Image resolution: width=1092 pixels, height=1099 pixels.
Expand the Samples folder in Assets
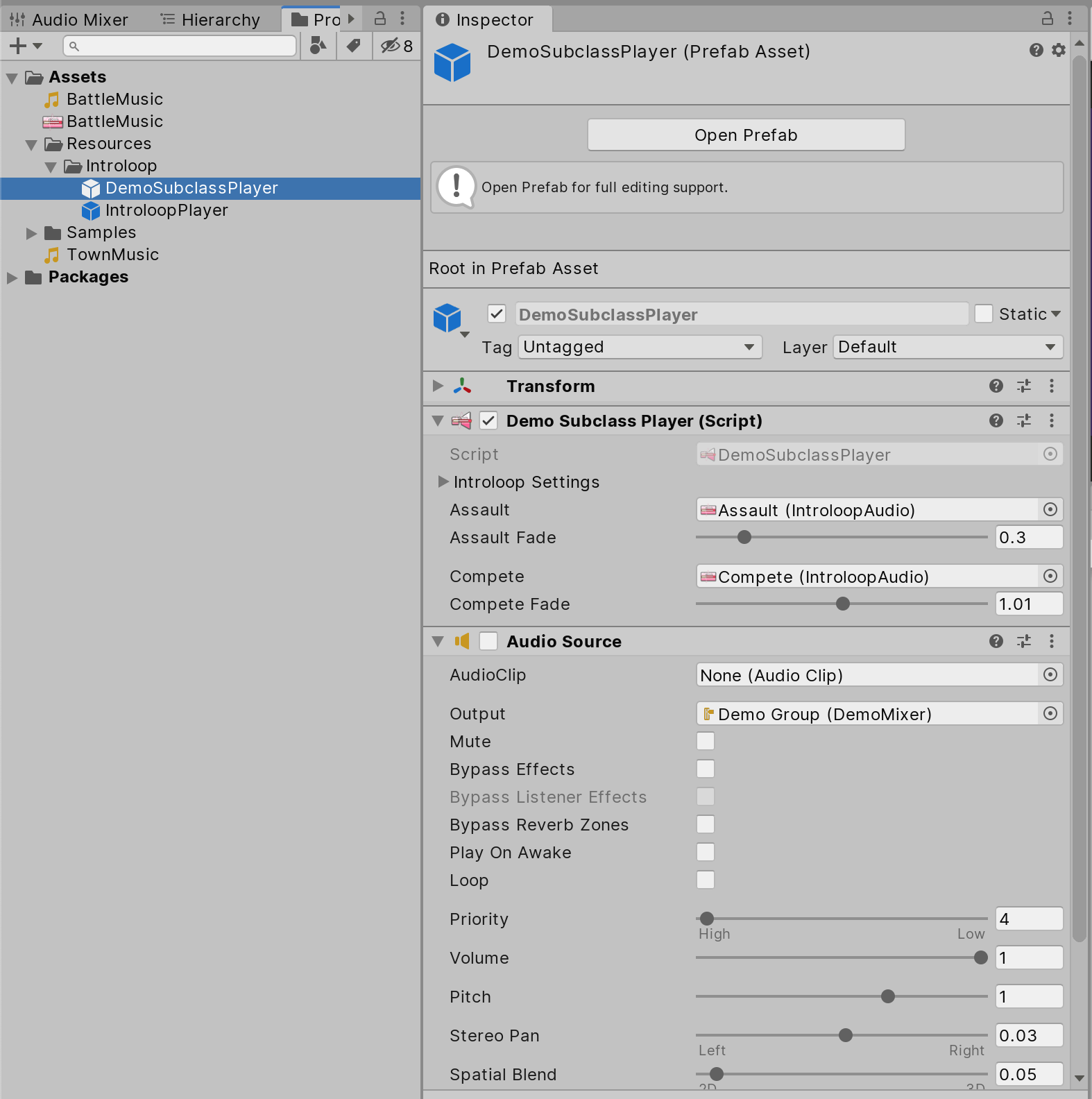pos(31,233)
